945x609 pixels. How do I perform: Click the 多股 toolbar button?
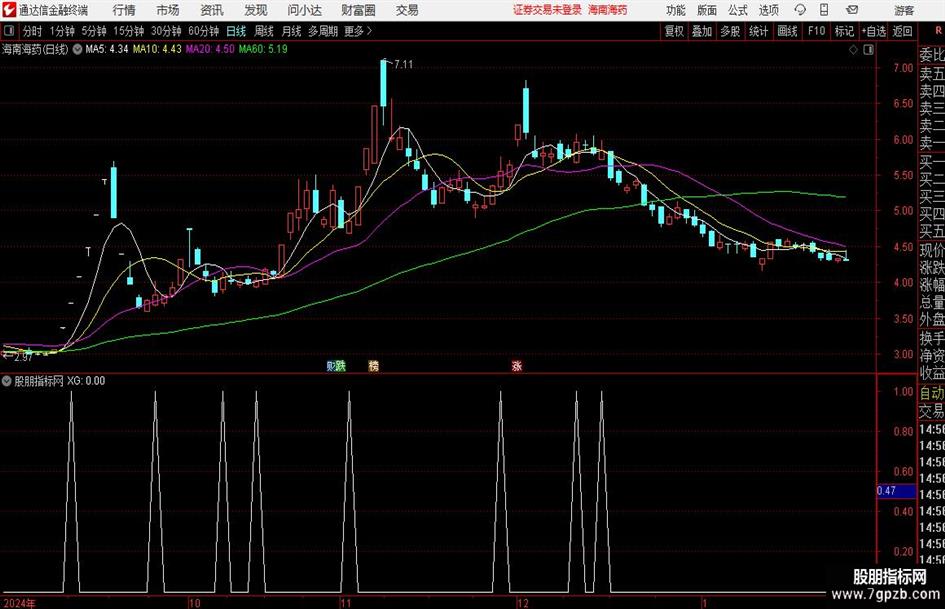[730, 31]
